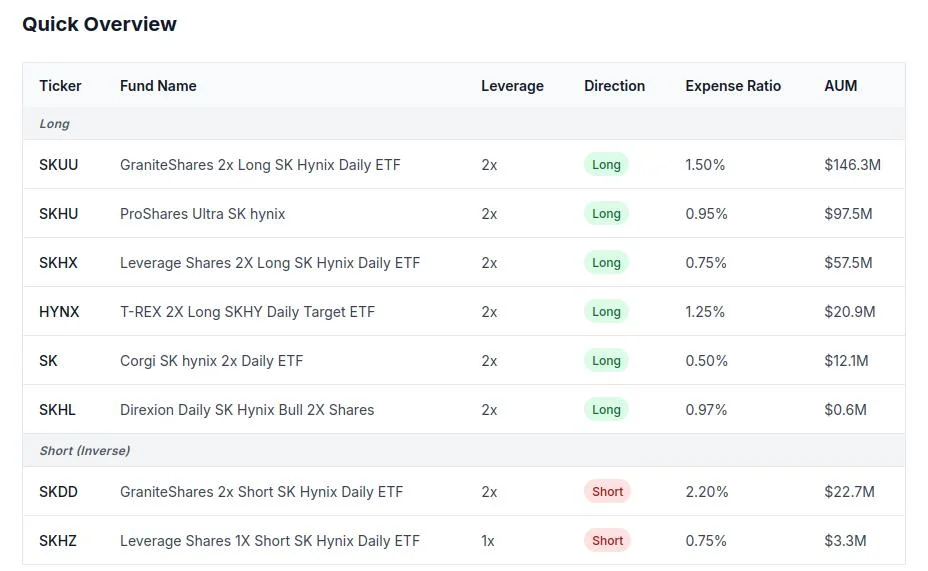
Task: Click the Long badge in SKHX row
Action: (606, 263)
